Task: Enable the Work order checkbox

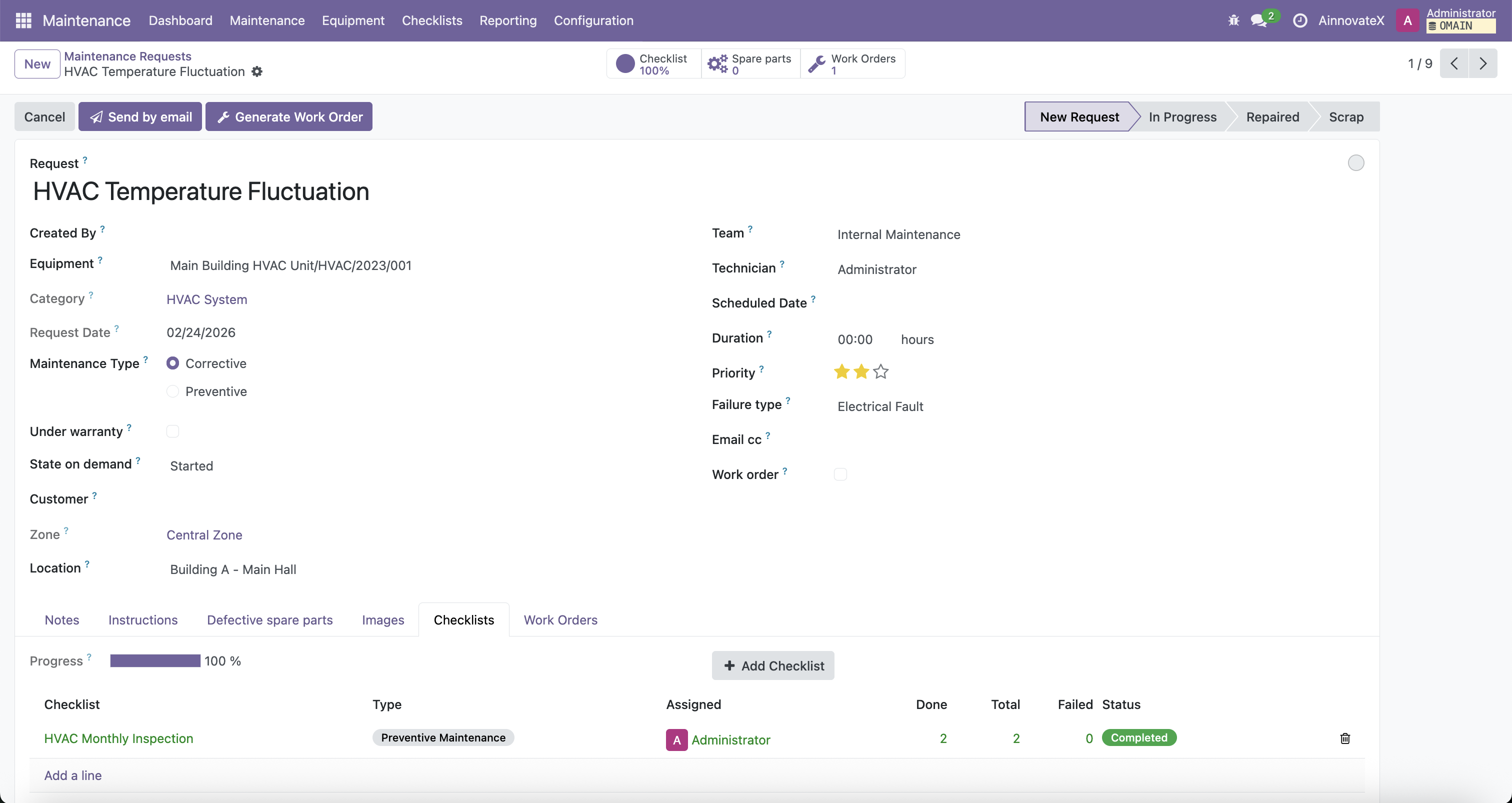Action: 840,474
